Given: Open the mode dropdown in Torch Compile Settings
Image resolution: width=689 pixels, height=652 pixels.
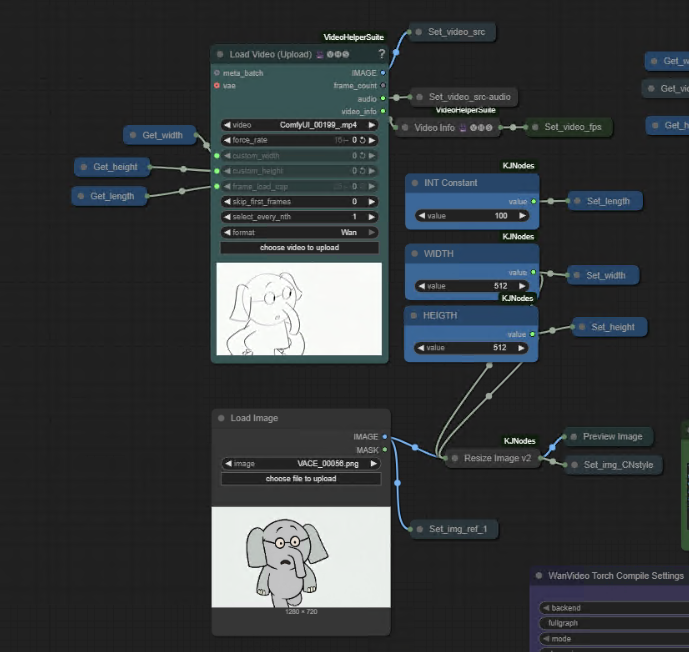Looking at the screenshot, I should (x=614, y=639).
